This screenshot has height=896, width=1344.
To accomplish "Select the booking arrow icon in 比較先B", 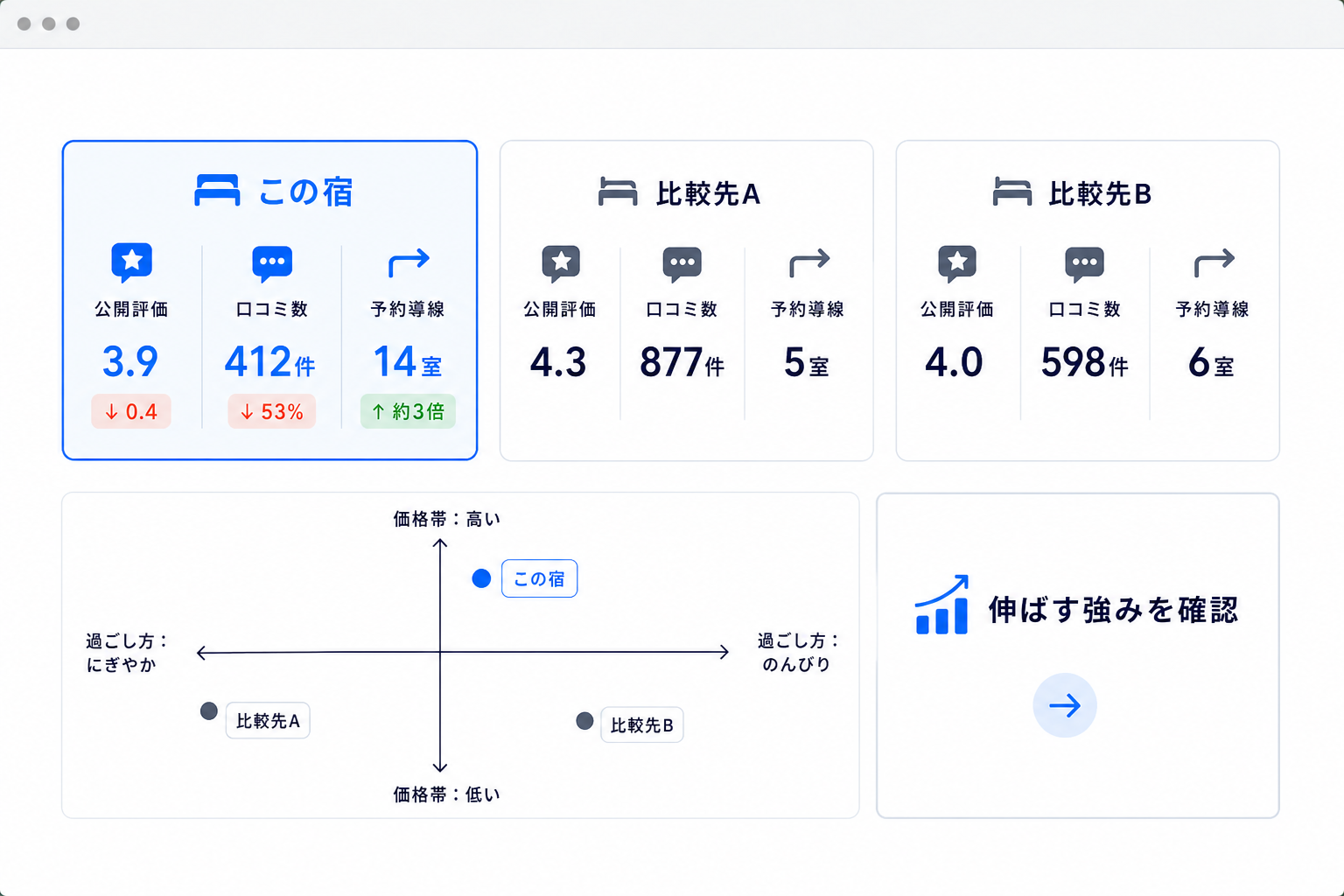I will (x=1214, y=262).
